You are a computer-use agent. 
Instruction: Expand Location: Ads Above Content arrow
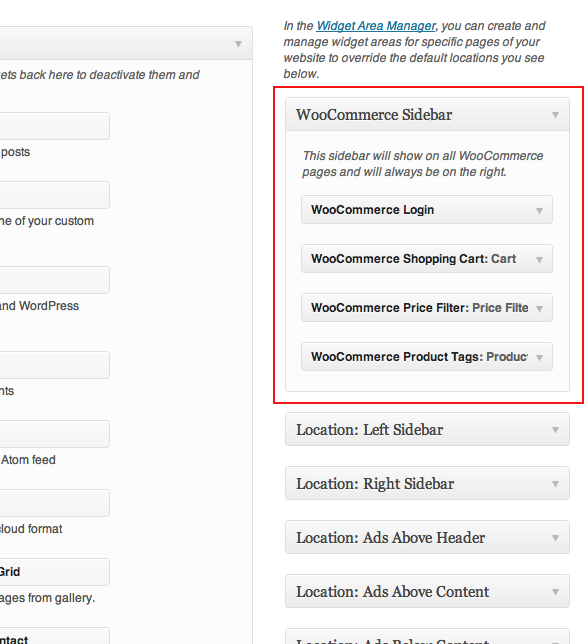[x=555, y=592]
